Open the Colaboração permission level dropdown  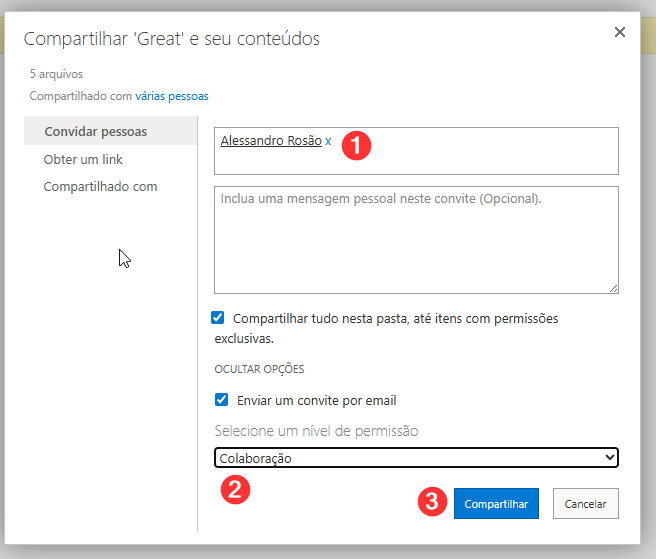[x=415, y=458]
